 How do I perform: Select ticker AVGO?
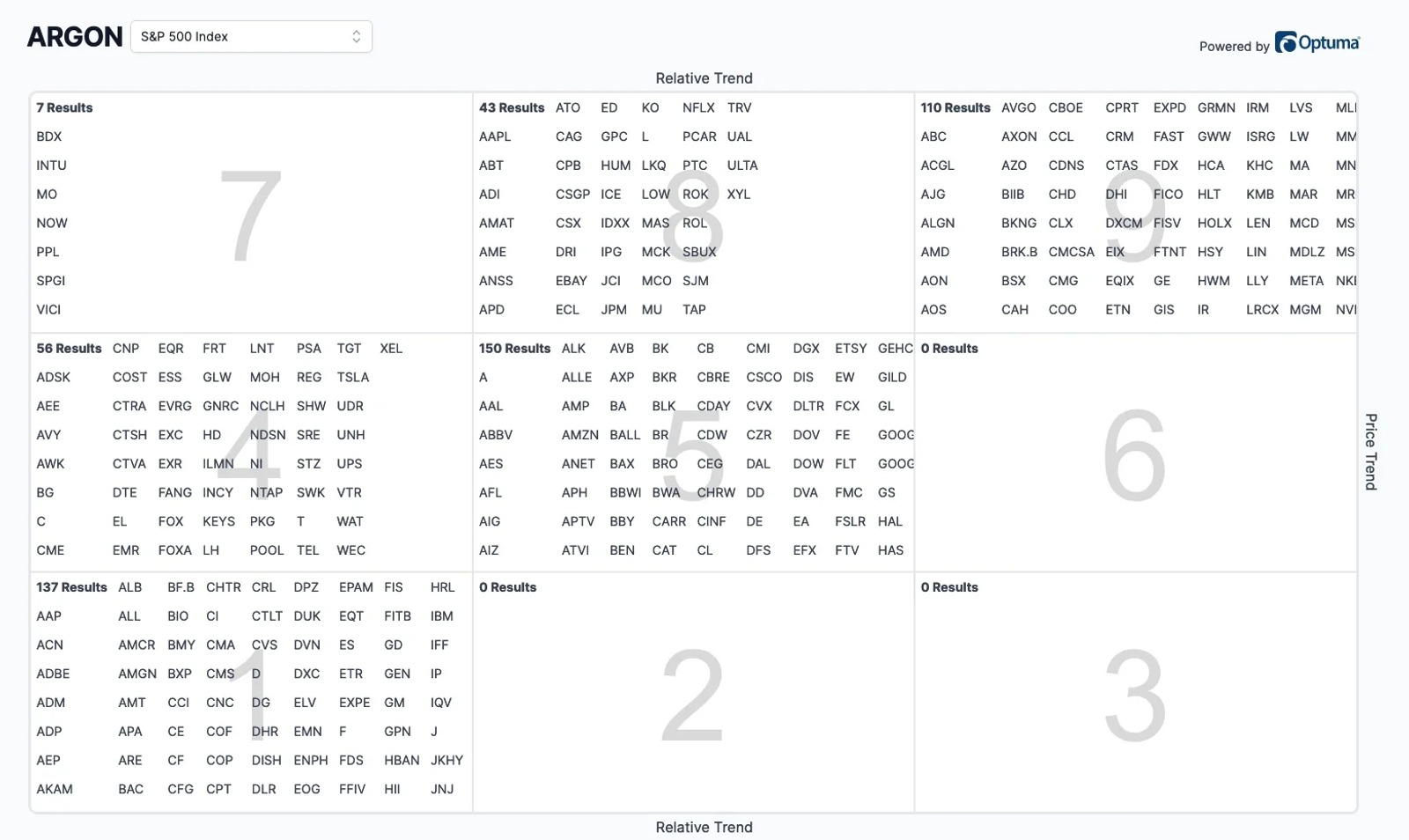coord(1019,107)
